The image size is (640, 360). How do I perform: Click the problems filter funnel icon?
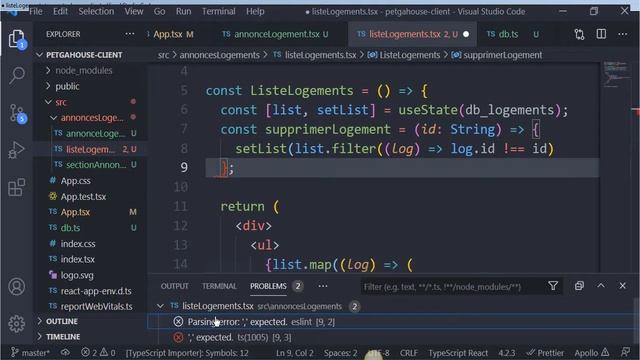(553, 286)
